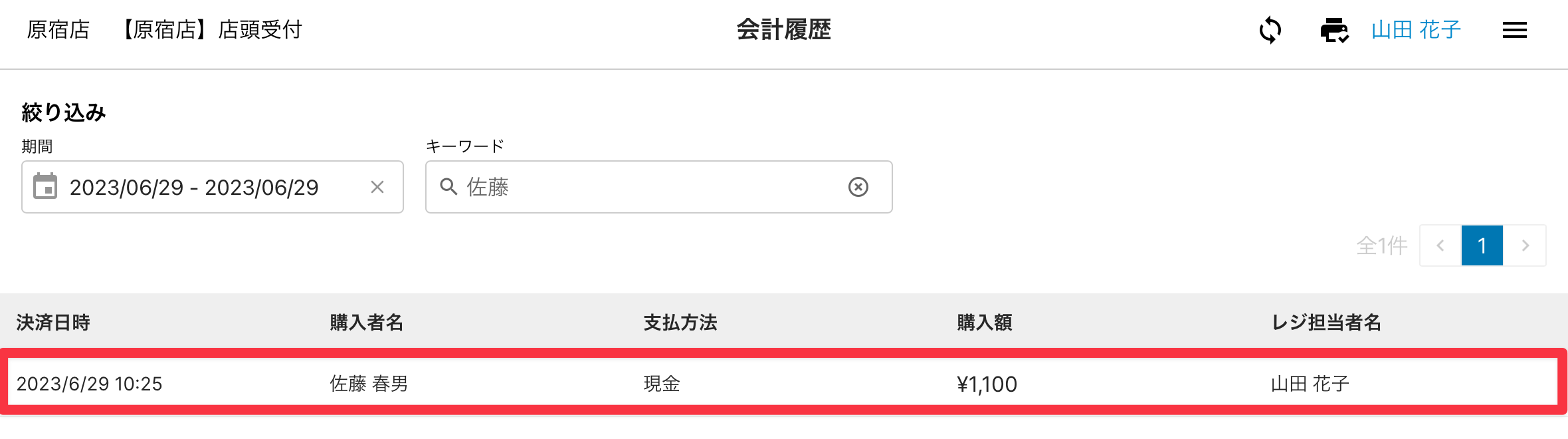Image resolution: width=1568 pixels, height=439 pixels.
Task: Click the 購入額 column header
Action: pyautogui.click(x=985, y=323)
